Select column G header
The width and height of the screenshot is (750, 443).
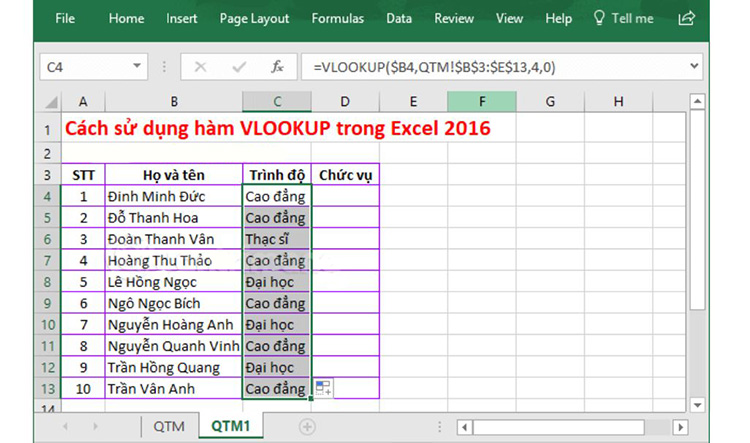click(550, 102)
